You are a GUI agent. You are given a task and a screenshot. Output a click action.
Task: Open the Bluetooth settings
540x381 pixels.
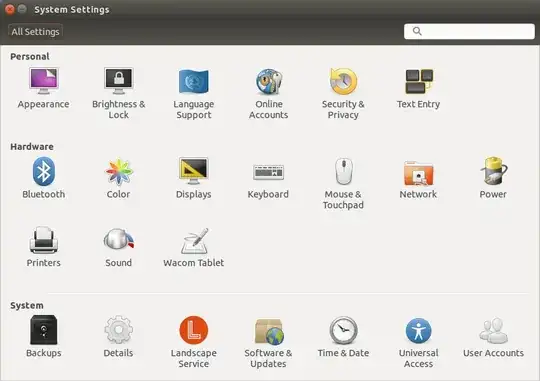tap(44, 171)
